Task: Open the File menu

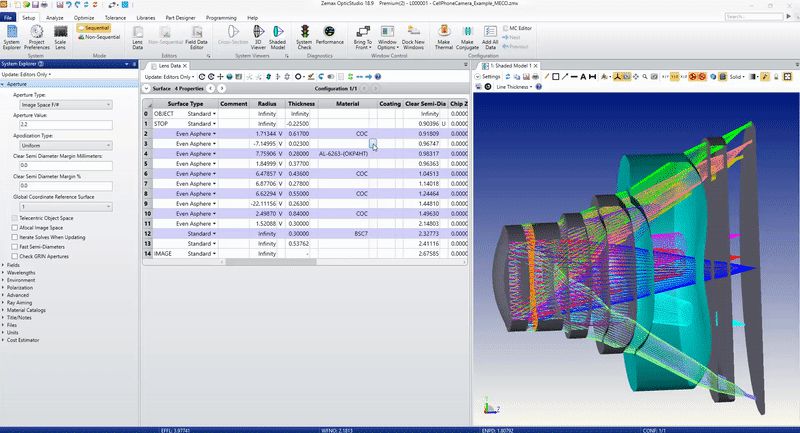Action: tap(8, 17)
